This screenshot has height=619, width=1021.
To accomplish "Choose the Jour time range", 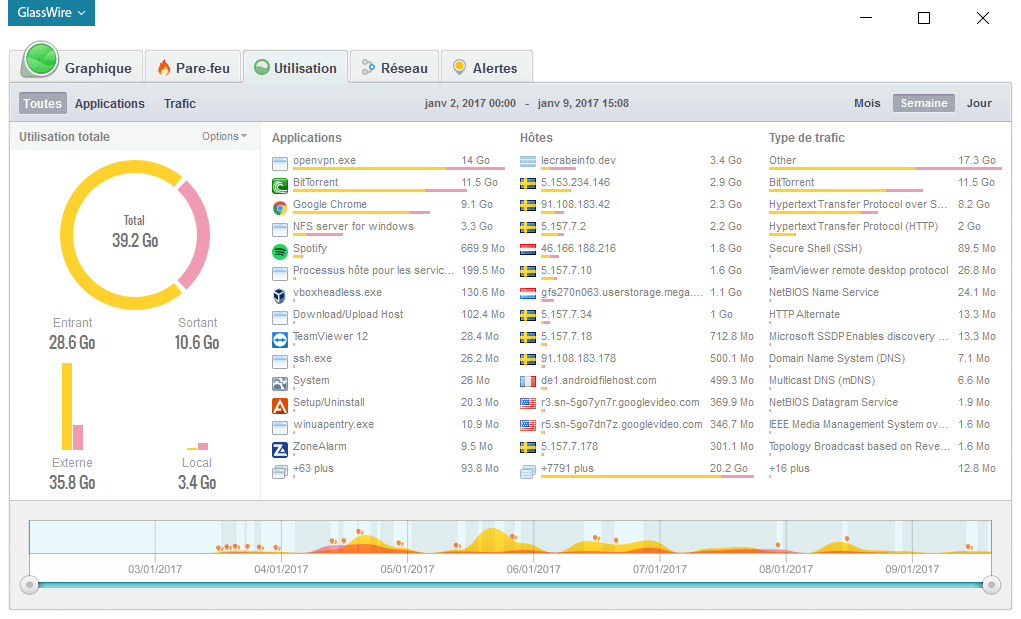I will (979, 103).
